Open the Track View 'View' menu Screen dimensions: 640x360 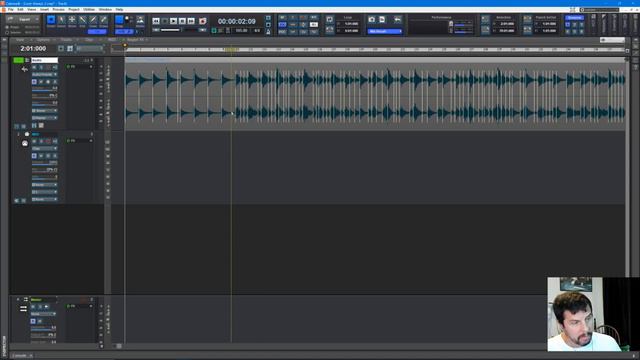[20, 40]
